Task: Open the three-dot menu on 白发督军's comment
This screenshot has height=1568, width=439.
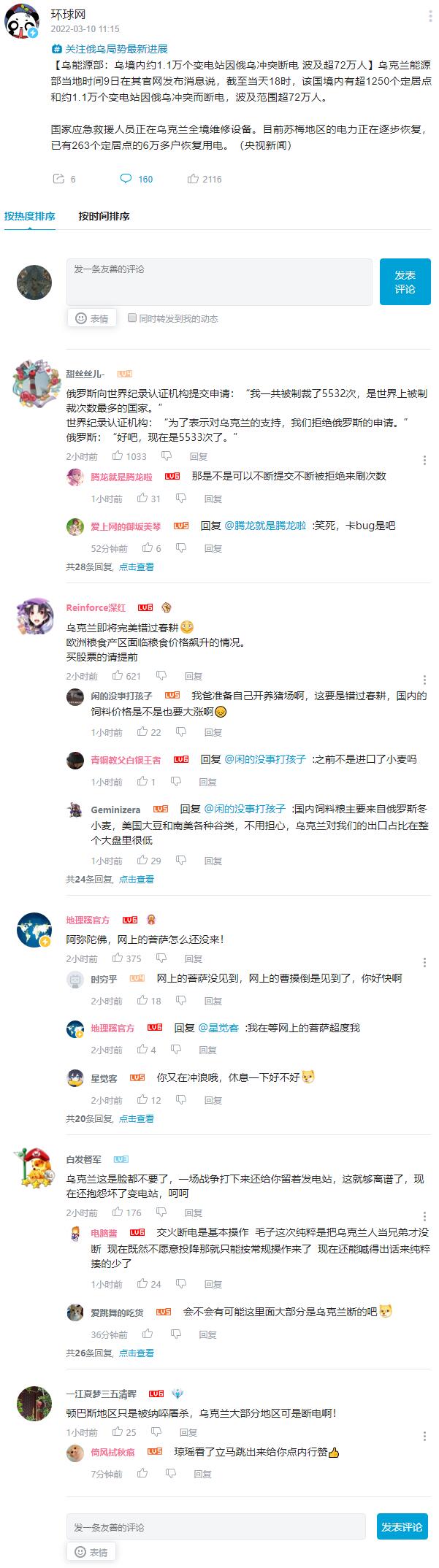Action: [x=425, y=1216]
